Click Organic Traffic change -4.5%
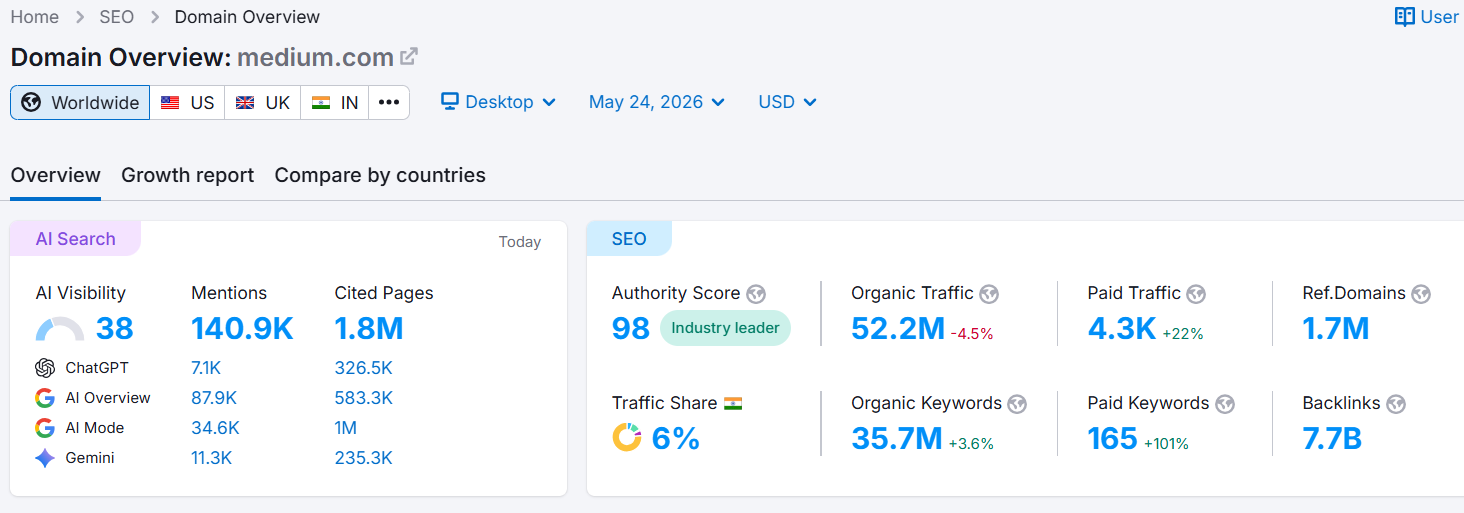1464x513 pixels. (972, 334)
